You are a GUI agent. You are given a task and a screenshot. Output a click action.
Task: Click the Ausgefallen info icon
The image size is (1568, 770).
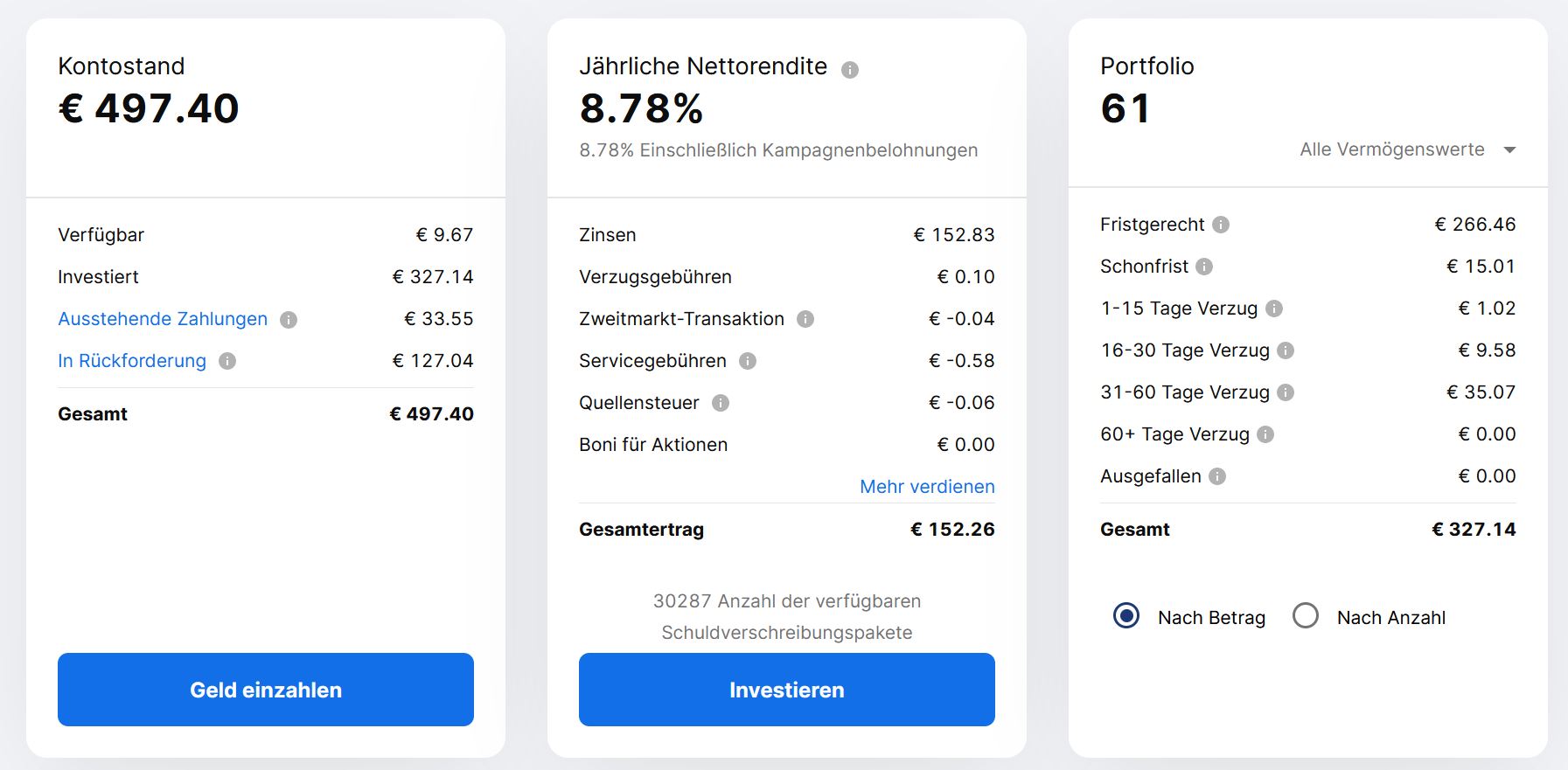[1217, 476]
